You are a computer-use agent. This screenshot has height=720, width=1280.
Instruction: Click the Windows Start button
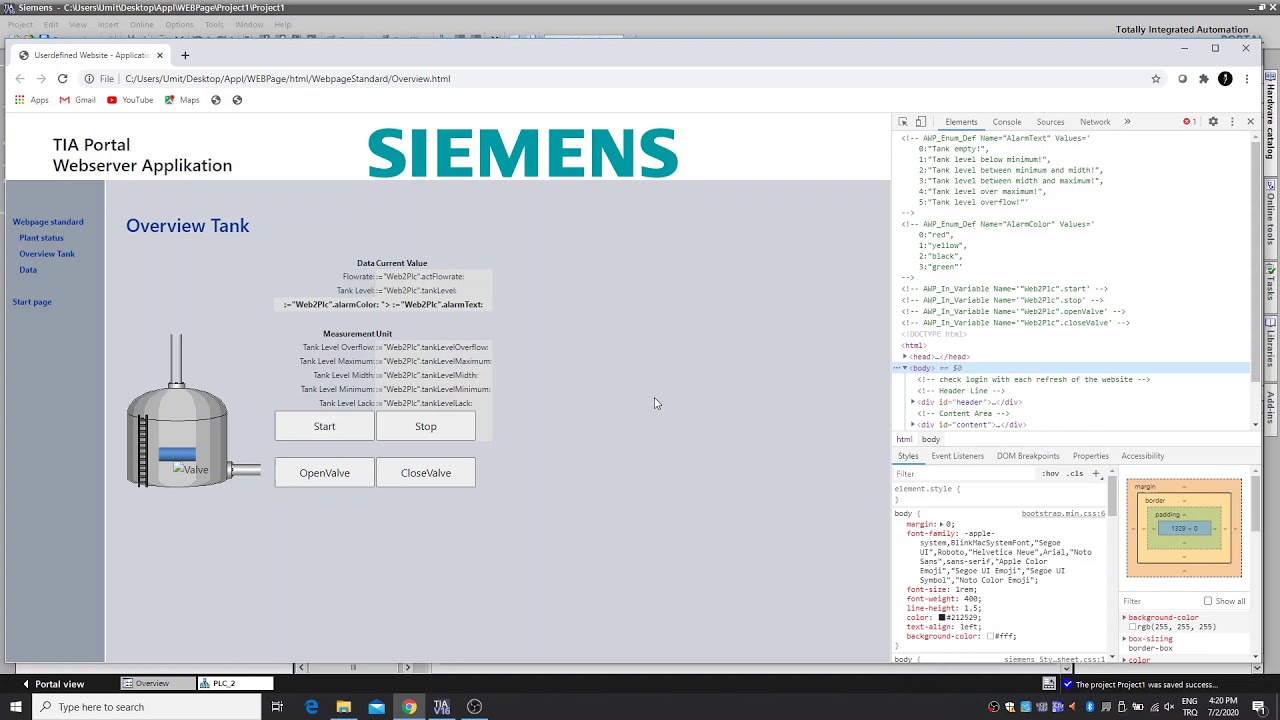coord(16,707)
